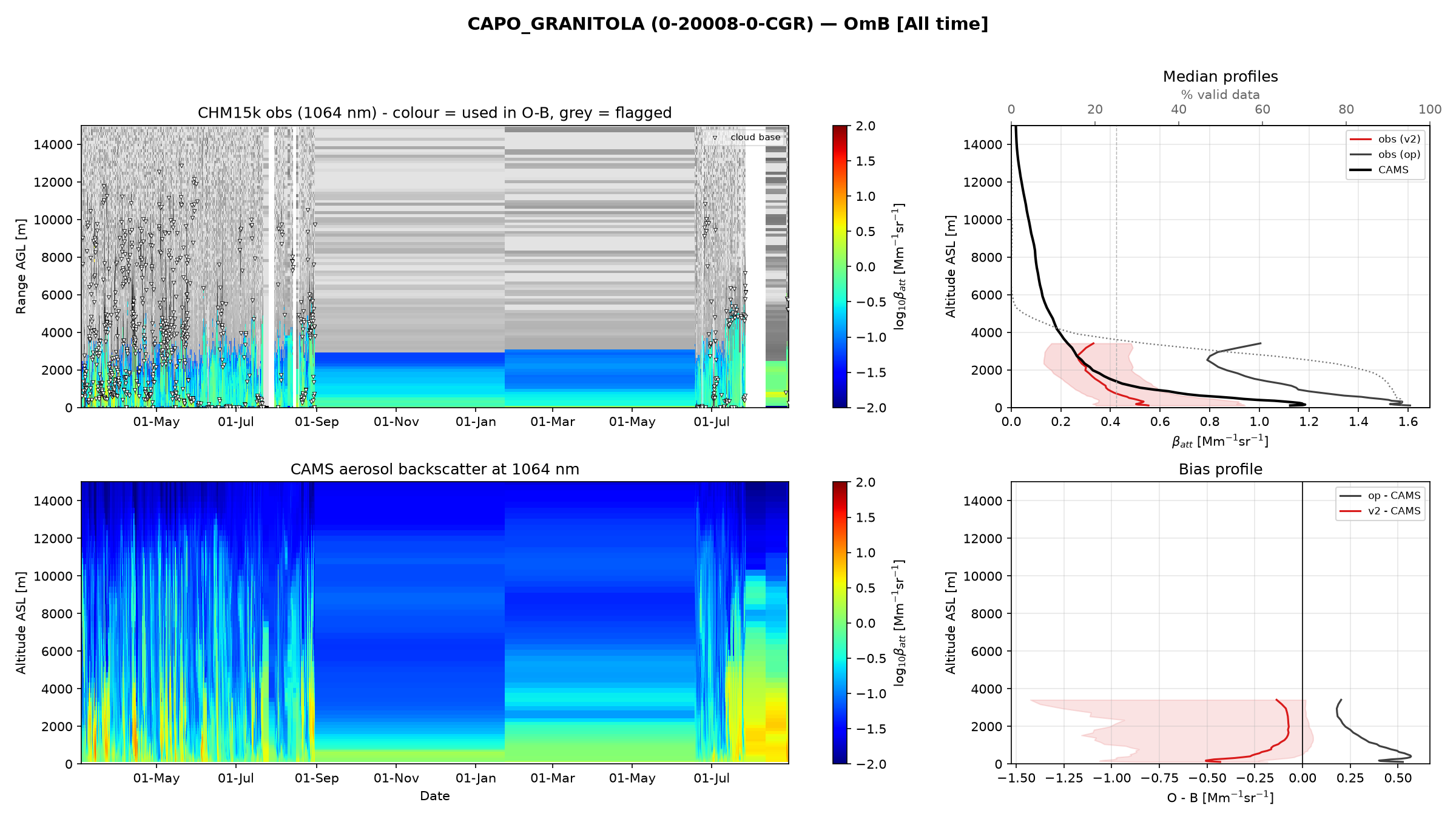Click the colorbar beside the CAMS backscatter plot
Screen dimensions: 1456x819
click(840, 622)
